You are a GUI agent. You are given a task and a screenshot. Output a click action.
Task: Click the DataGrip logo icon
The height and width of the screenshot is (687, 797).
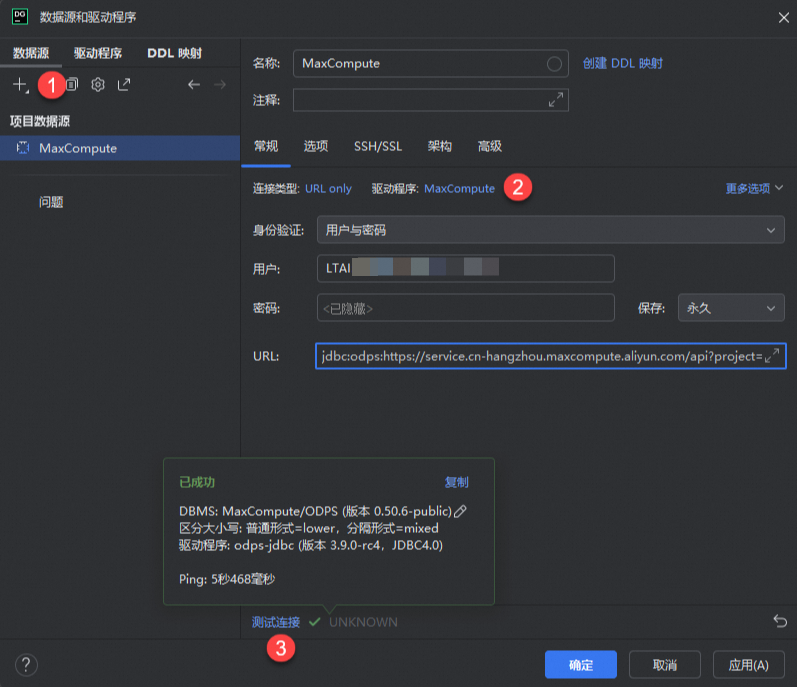[20, 17]
